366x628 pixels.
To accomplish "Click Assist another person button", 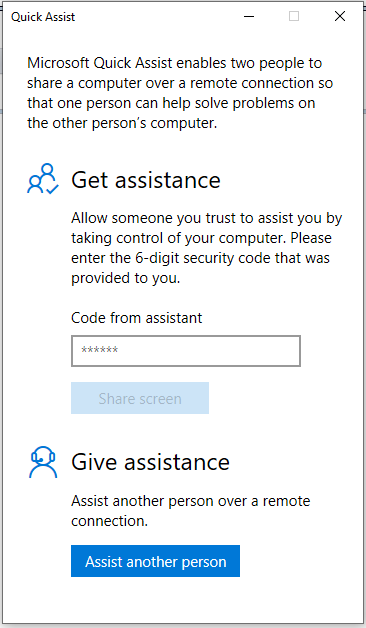I will pos(155,561).
